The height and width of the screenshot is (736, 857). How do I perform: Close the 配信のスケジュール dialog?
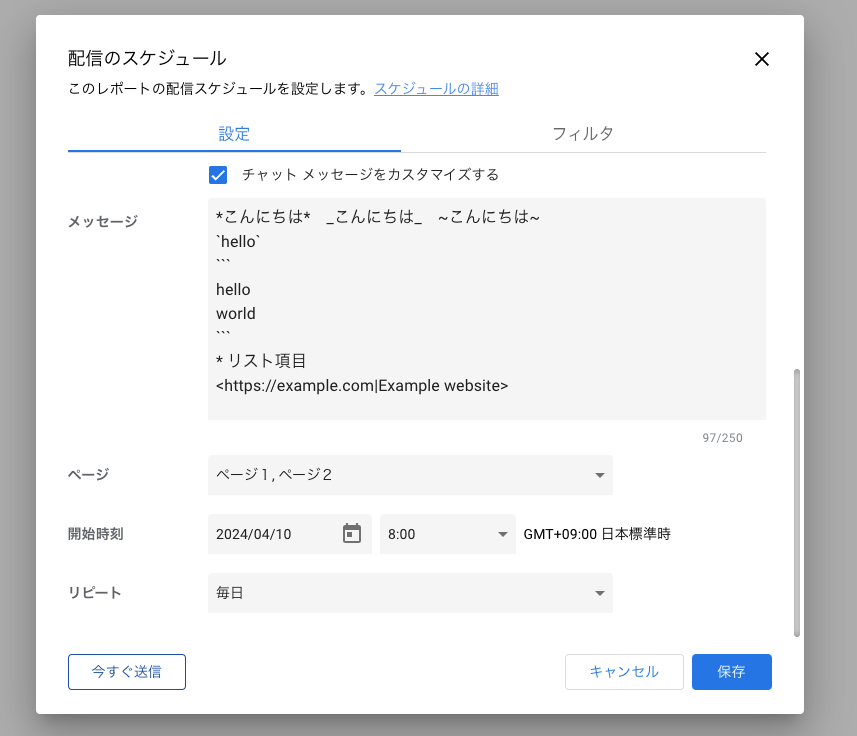tap(761, 59)
